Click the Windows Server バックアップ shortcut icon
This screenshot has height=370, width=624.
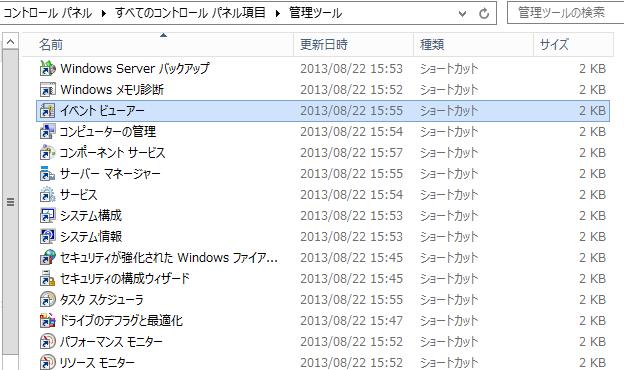click(47, 68)
